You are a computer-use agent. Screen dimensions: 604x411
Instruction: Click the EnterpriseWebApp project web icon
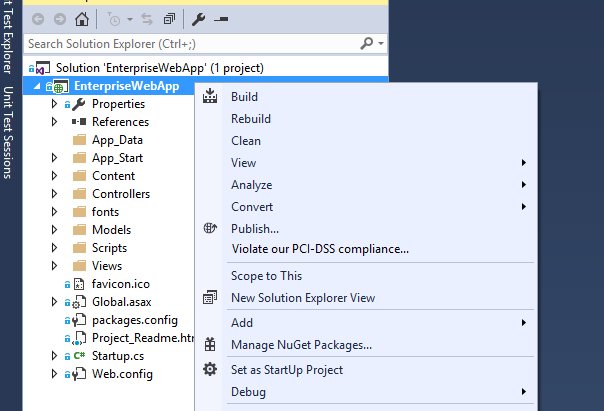(x=60, y=86)
